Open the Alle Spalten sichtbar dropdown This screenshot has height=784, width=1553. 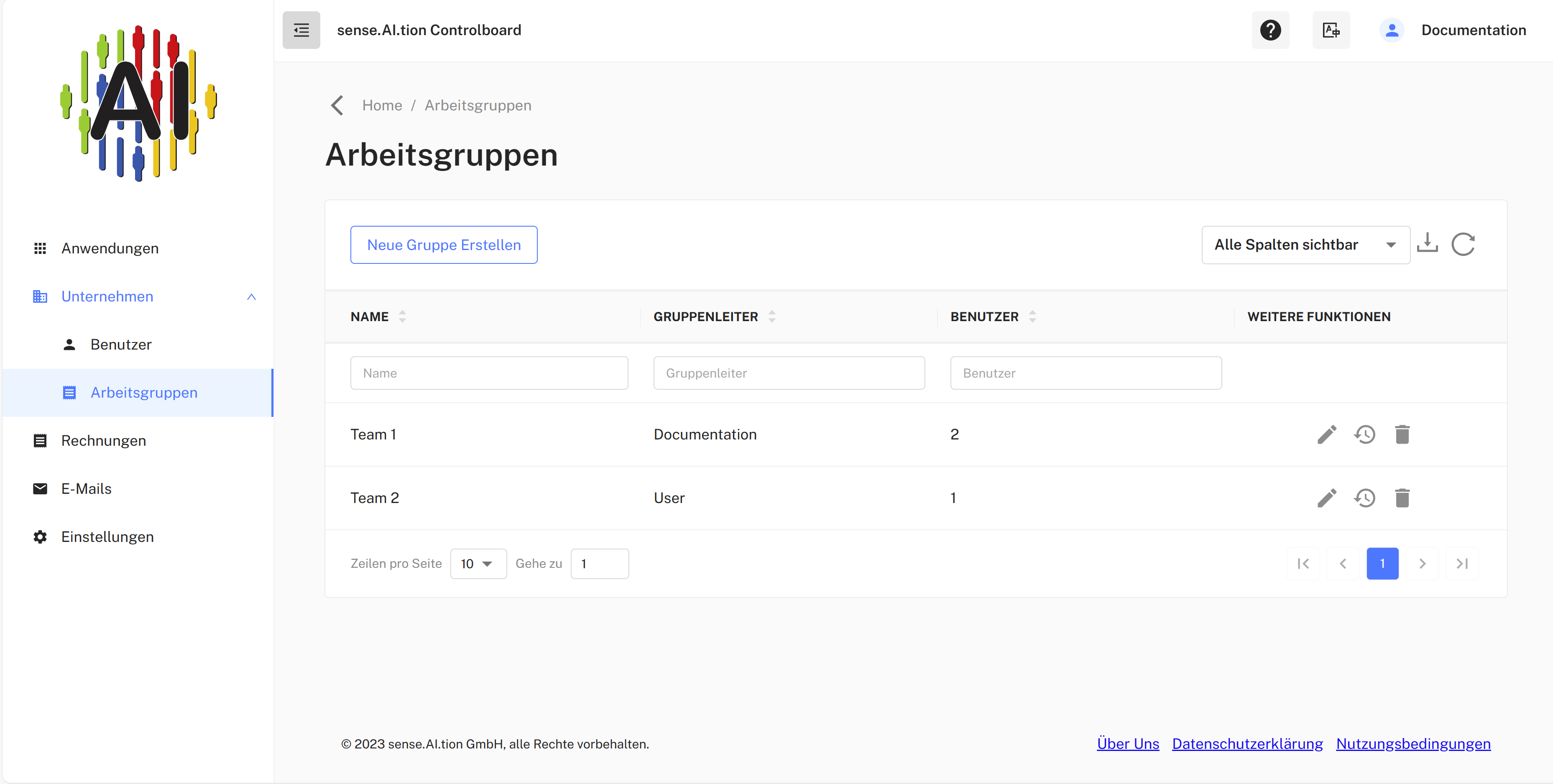tap(1305, 244)
